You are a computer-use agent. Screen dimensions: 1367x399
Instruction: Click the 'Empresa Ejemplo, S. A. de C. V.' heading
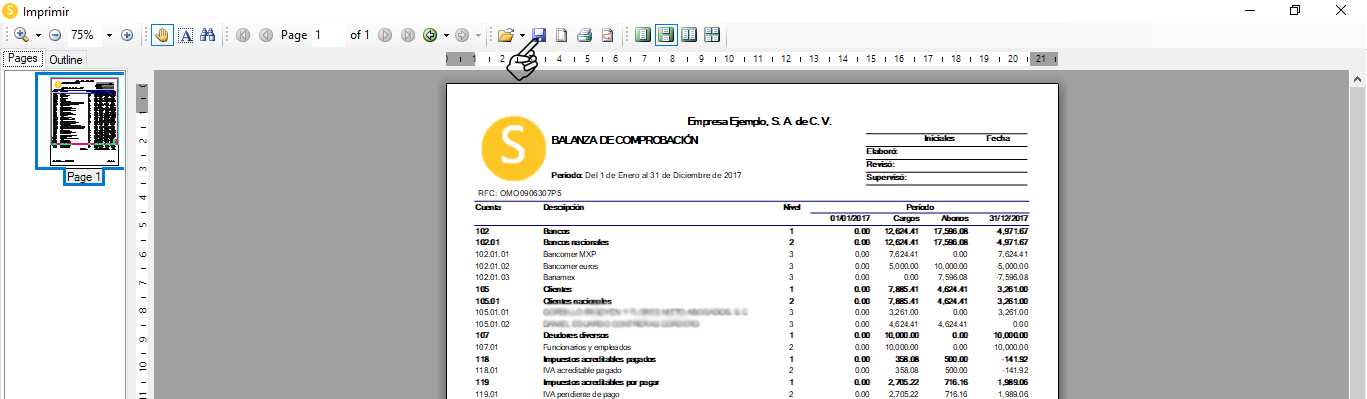point(760,121)
